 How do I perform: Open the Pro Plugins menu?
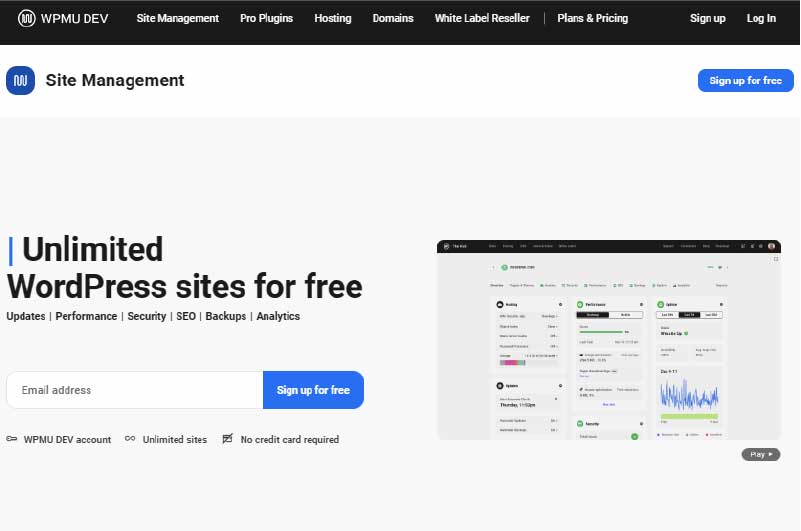tap(266, 18)
